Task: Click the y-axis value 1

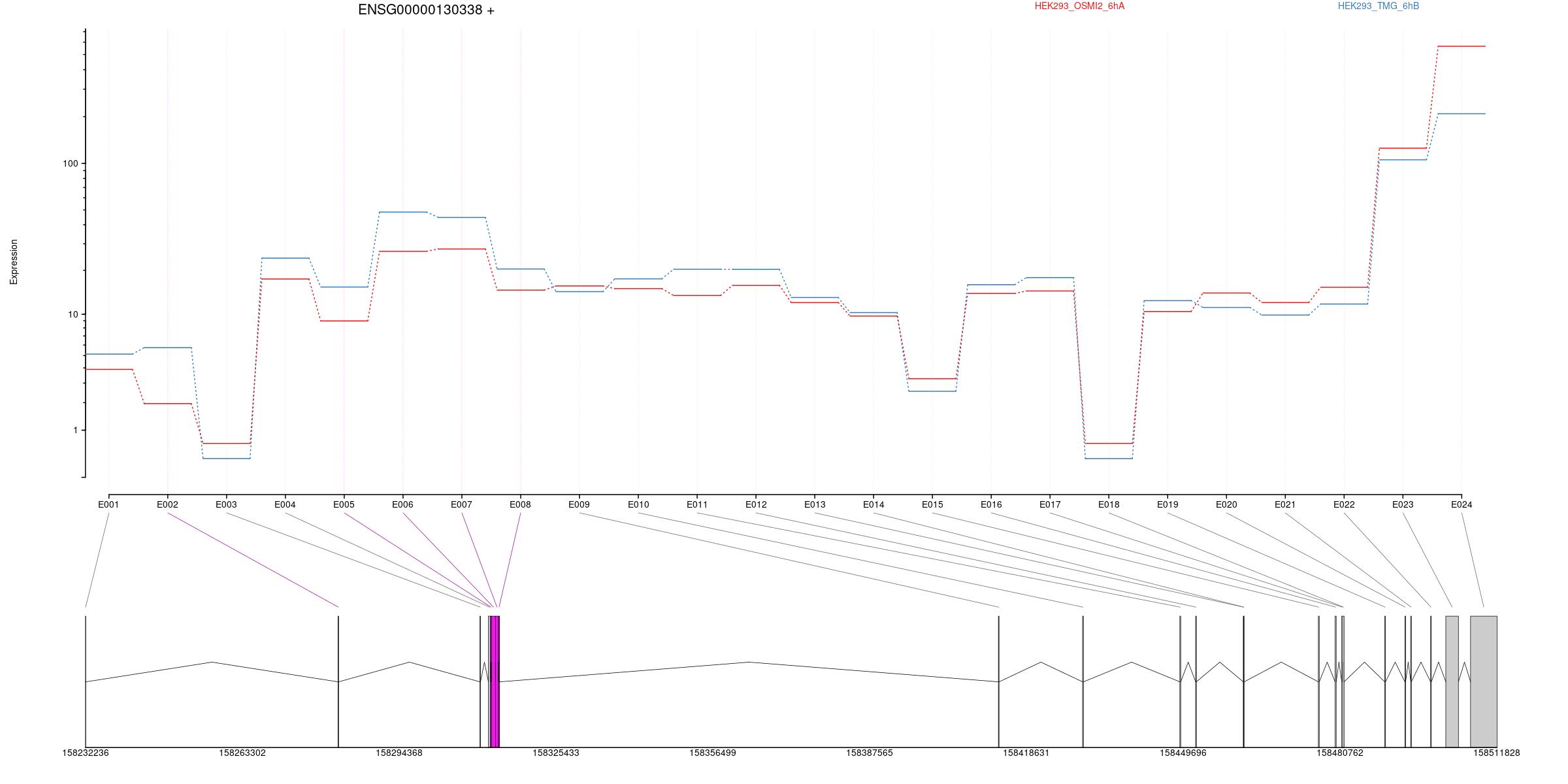Action: 75,430
